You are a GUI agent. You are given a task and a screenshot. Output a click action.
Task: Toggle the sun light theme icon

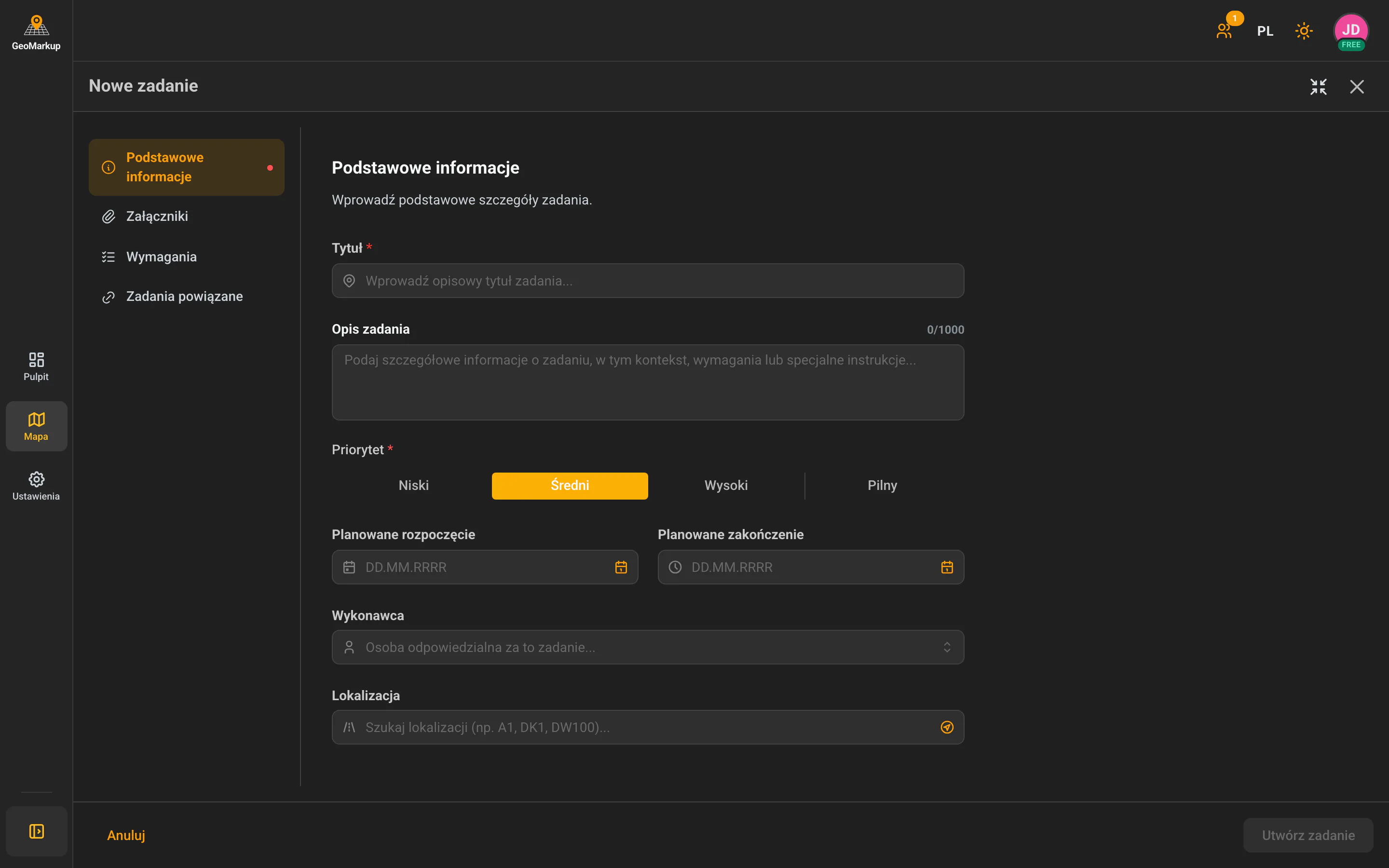point(1304,30)
